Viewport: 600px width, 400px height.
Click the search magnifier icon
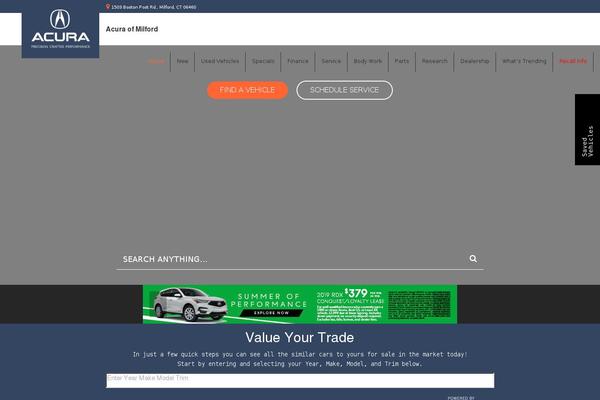[x=473, y=259]
